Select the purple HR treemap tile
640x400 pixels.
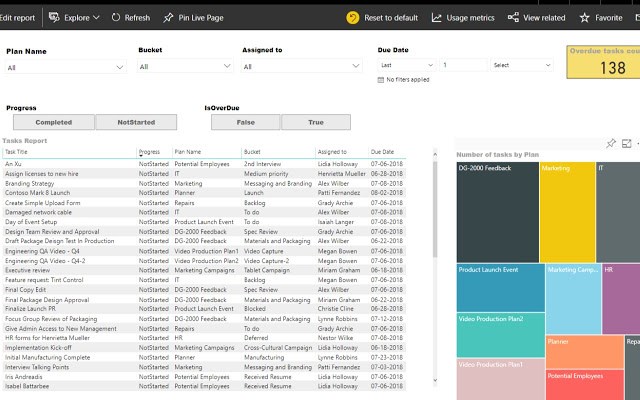[621, 299]
